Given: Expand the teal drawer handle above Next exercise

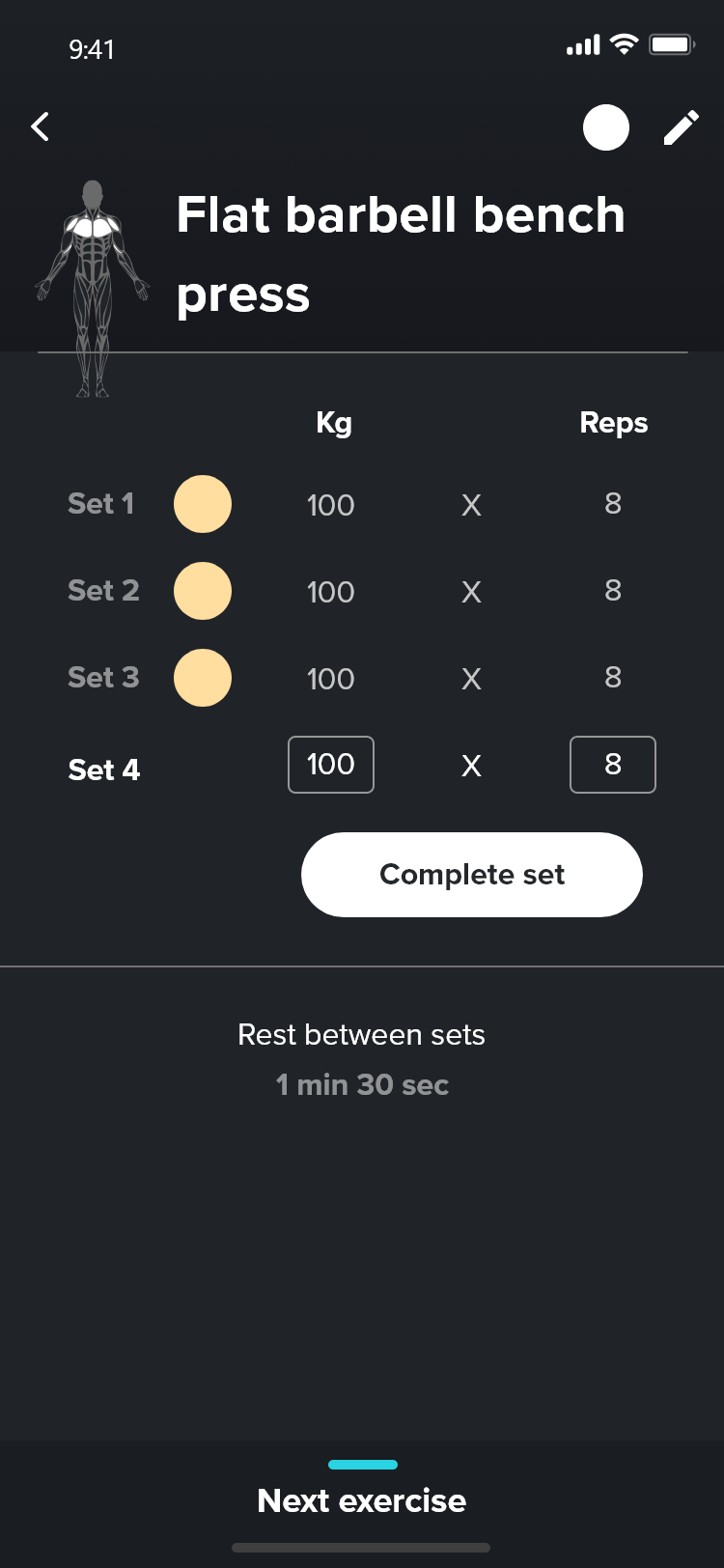Looking at the screenshot, I should coord(363,1465).
